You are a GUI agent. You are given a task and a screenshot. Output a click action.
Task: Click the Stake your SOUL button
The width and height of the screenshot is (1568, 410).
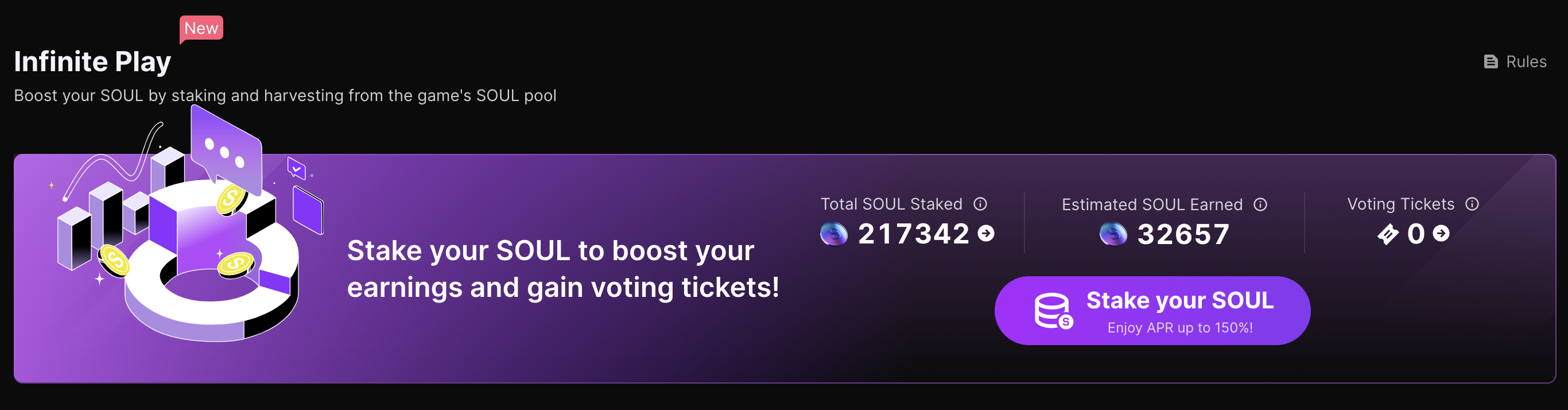1152,311
